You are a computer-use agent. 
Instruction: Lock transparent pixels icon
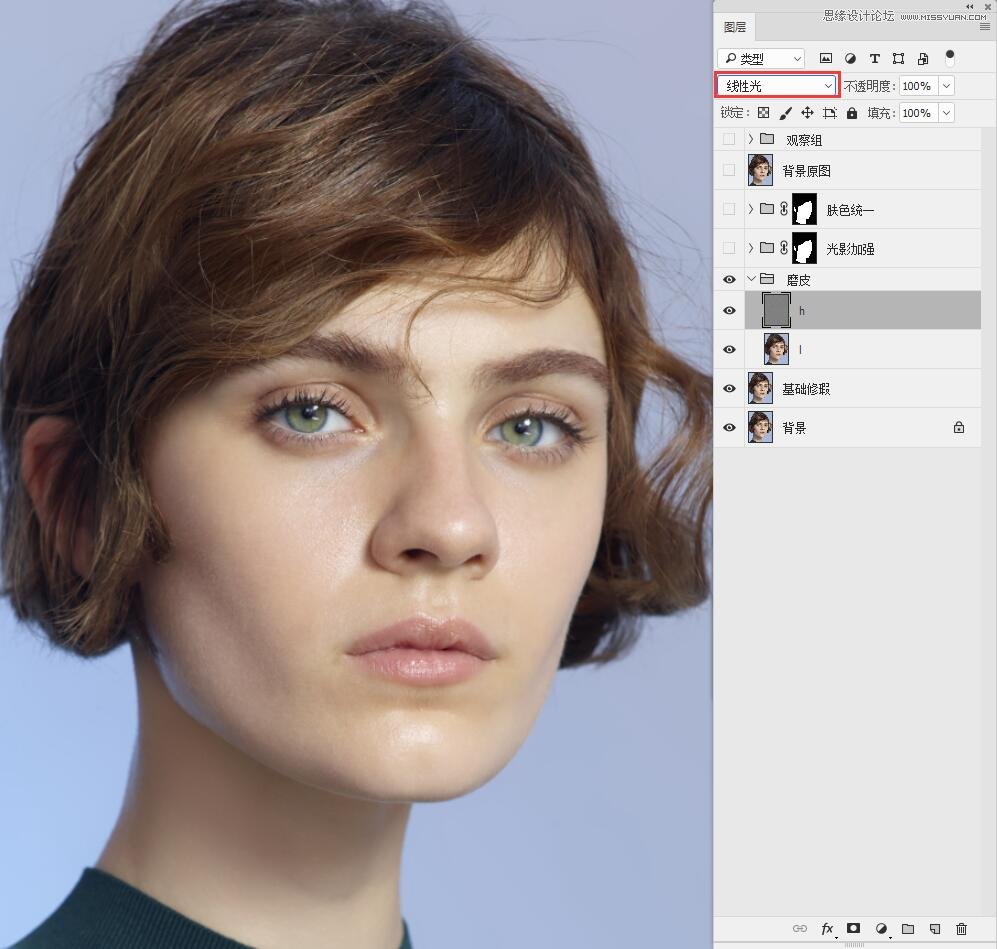[x=764, y=113]
